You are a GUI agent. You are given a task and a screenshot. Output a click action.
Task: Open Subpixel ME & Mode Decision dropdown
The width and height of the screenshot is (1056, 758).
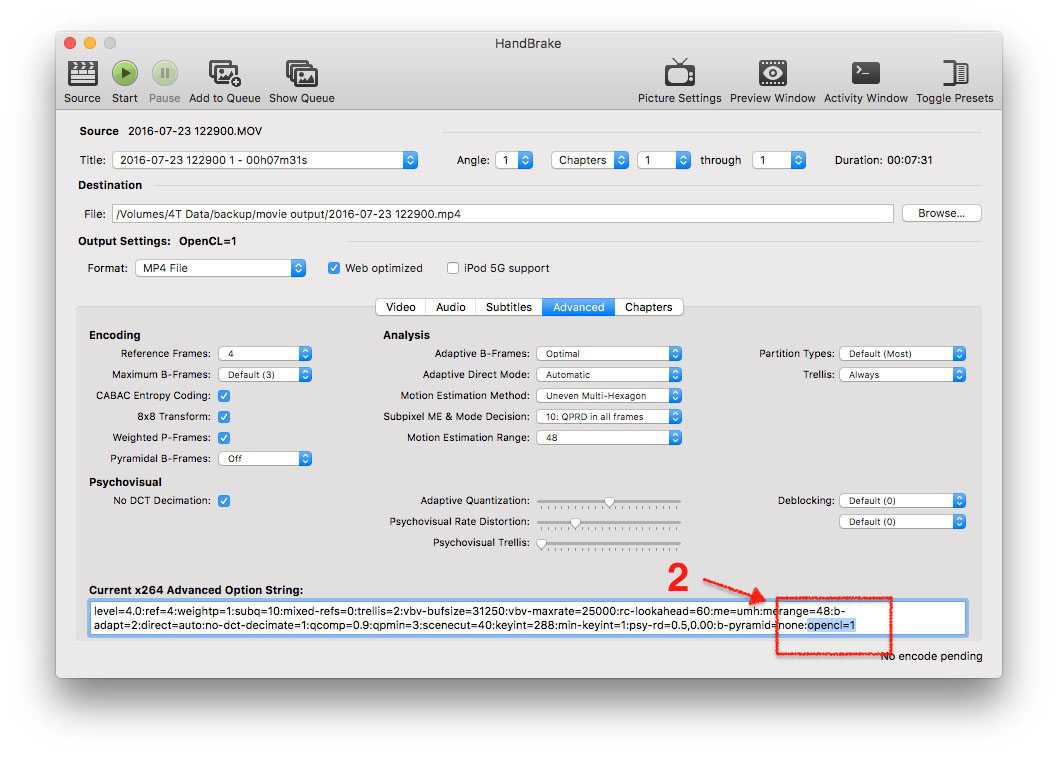pos(609,417)
